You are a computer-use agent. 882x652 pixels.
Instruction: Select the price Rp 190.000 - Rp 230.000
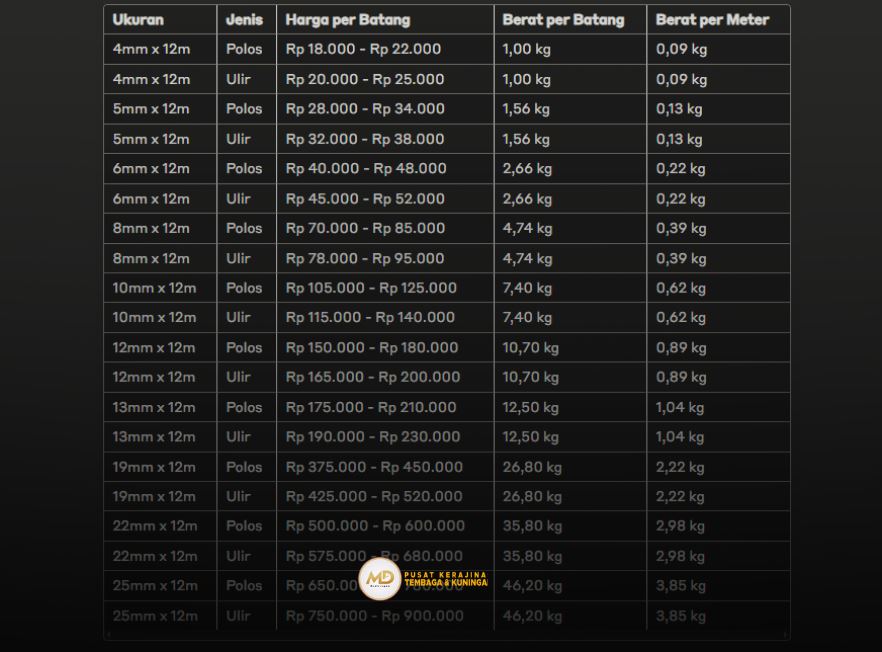point(373,437)
